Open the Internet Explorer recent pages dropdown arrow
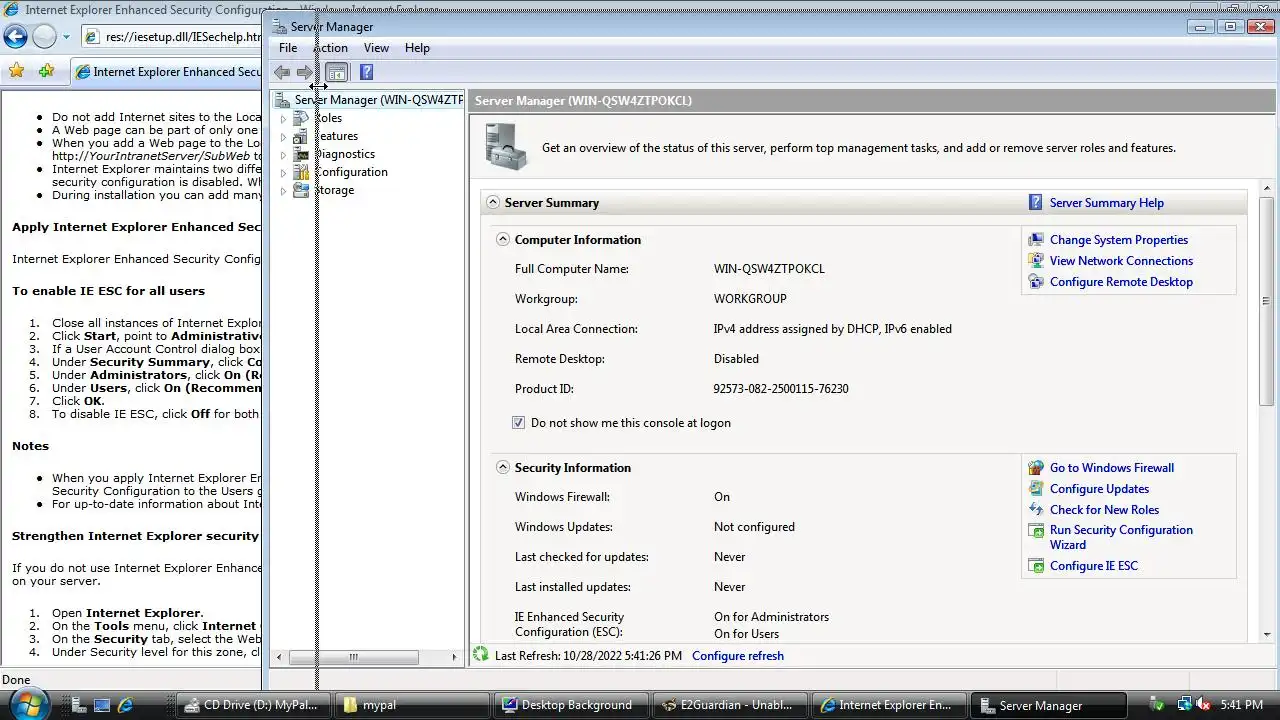This screenshot has height=720, width=1280. [66, 37]
